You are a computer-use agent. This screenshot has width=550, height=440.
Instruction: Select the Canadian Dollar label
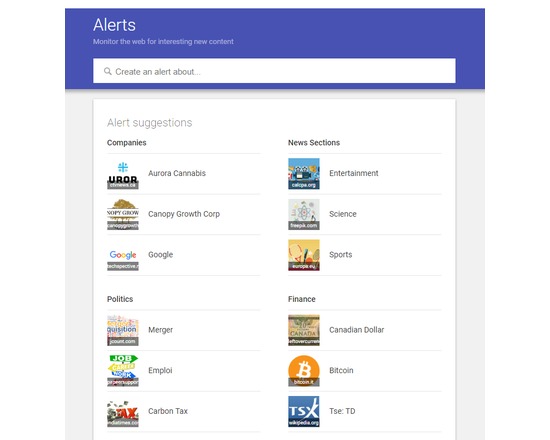click(x=356, y=330)
